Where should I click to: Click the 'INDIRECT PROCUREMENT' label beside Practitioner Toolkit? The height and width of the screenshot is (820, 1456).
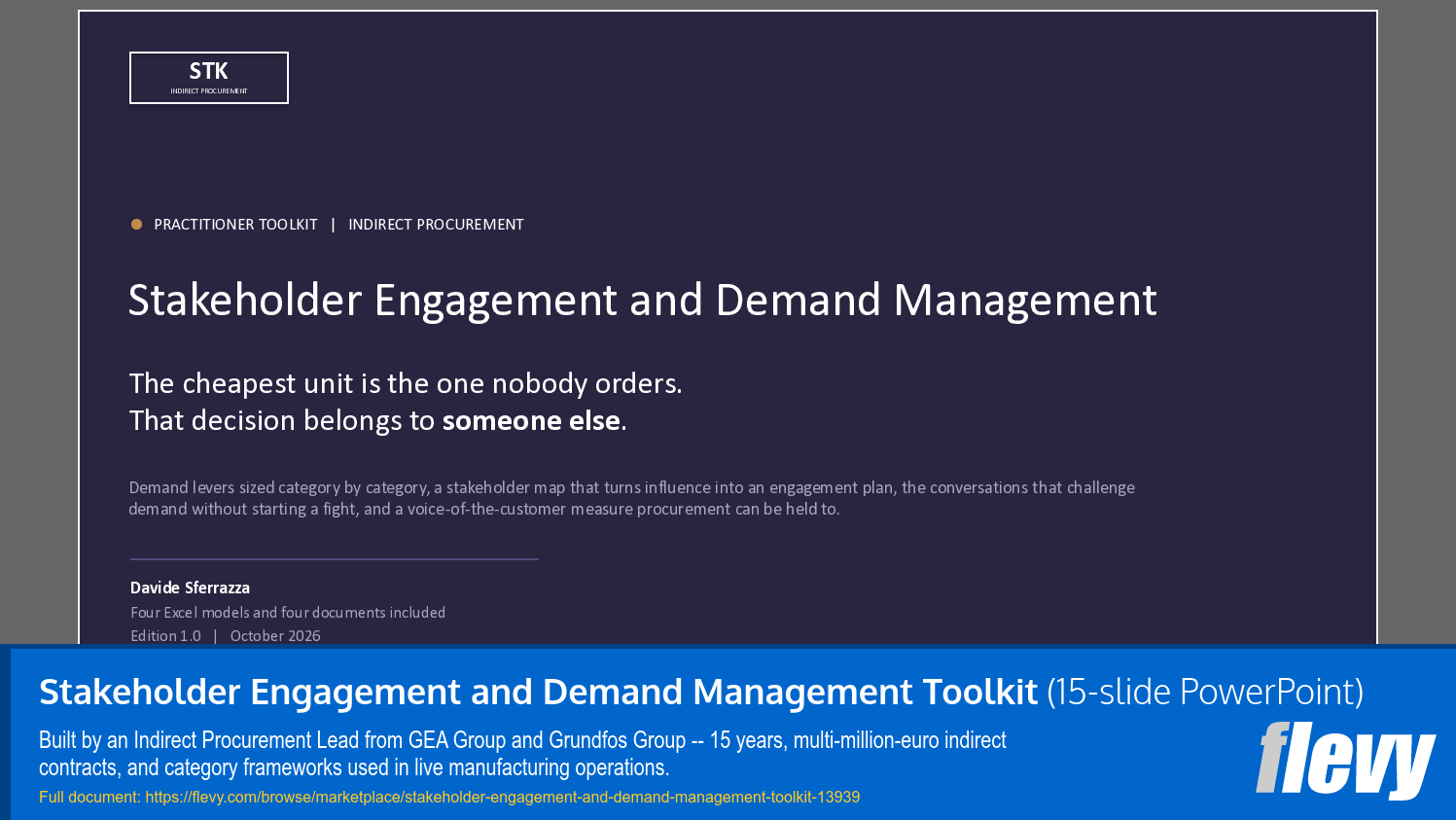tap(436, 225)
